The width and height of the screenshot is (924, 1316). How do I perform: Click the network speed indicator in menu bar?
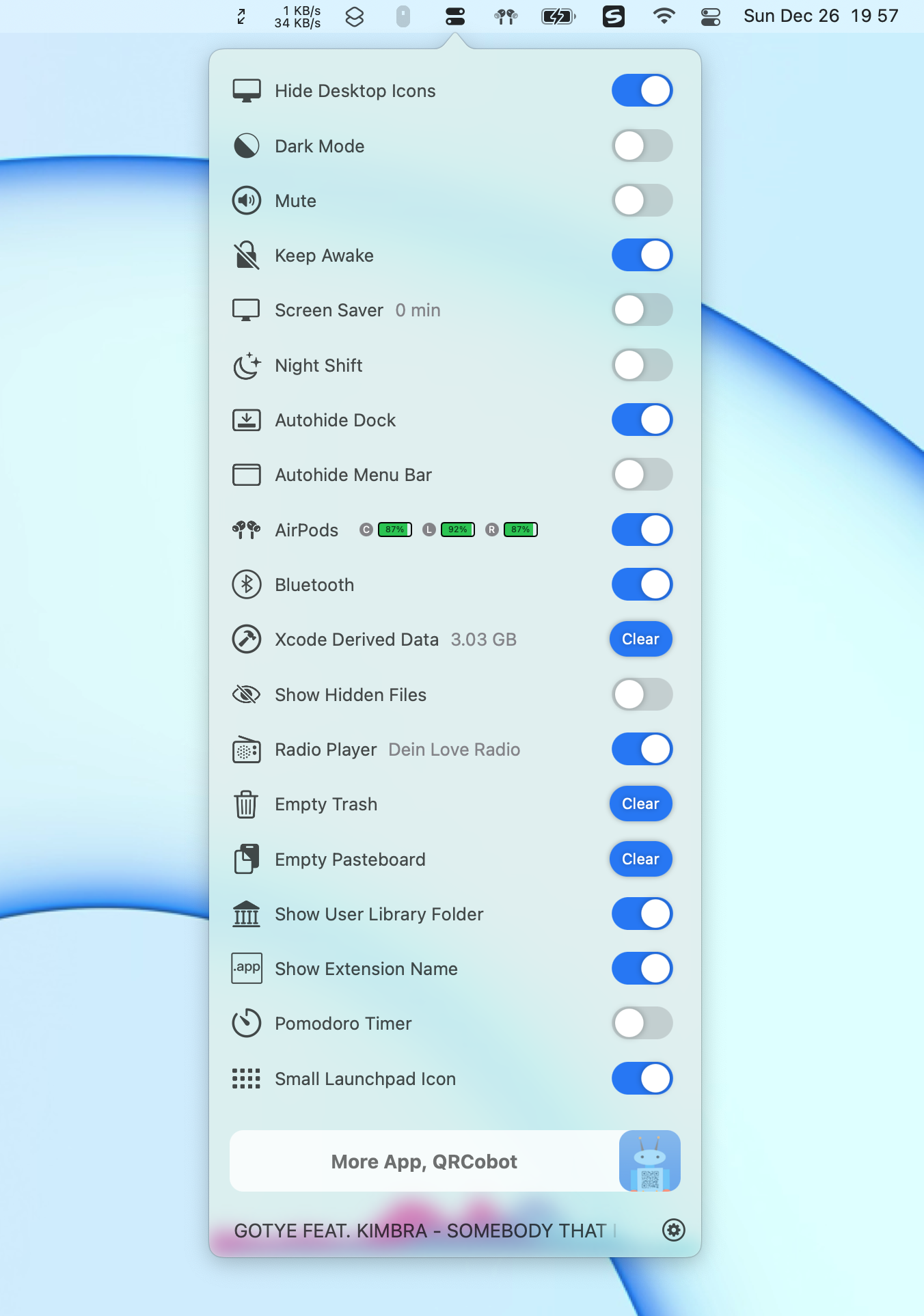(x=297, y=16)
